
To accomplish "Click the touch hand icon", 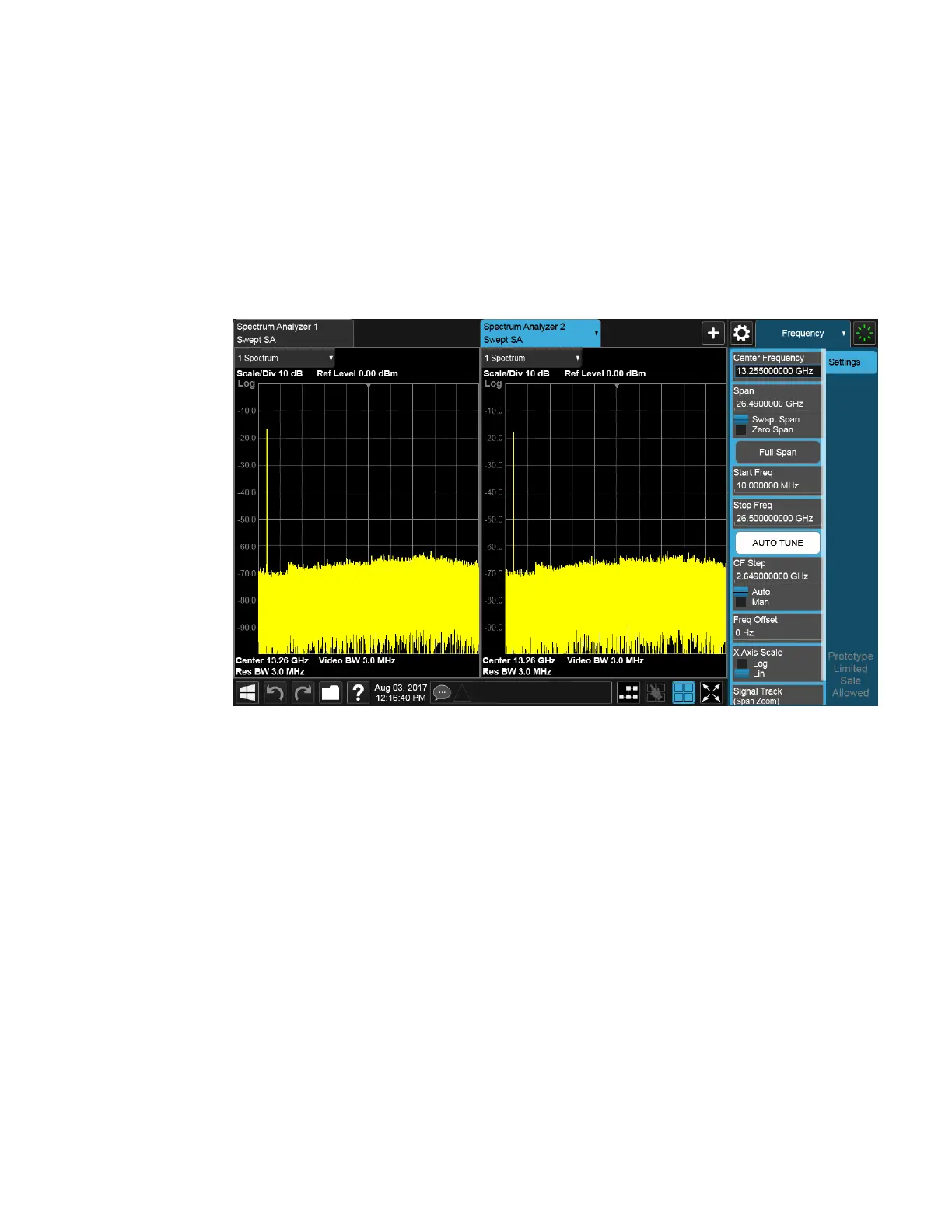I will [656, 692].
